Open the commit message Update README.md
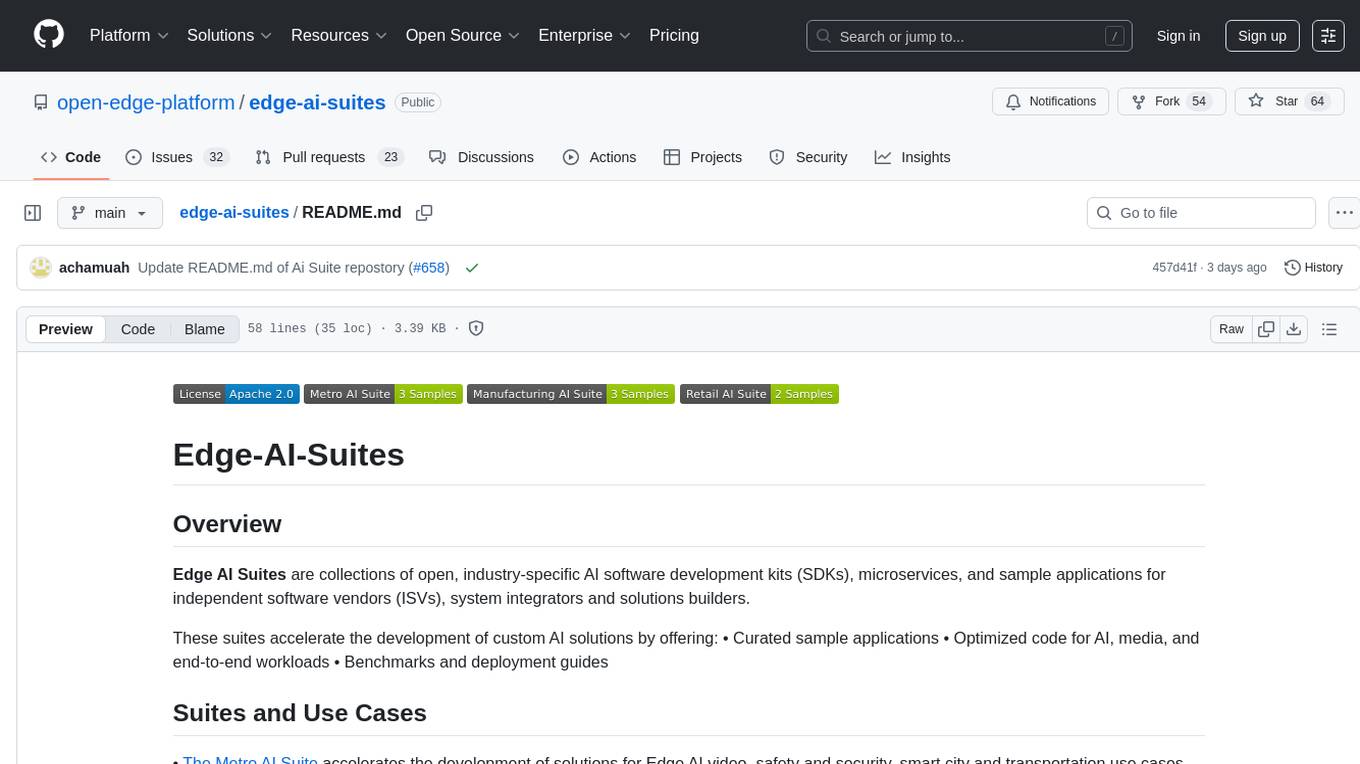Screen dimensions: 1360x764 pyautogui.click(x=271, y=268)
